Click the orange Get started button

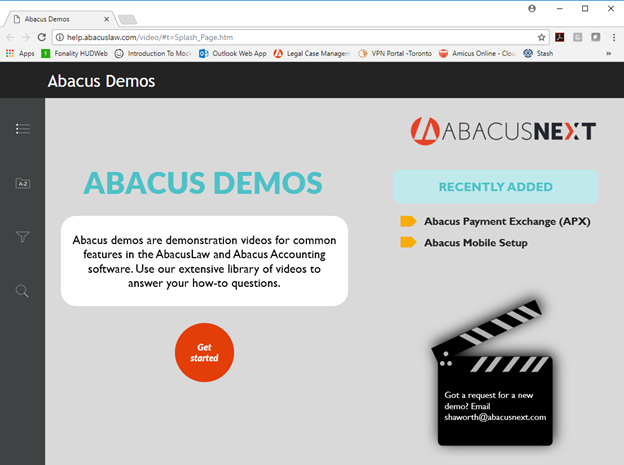(204, 352)
